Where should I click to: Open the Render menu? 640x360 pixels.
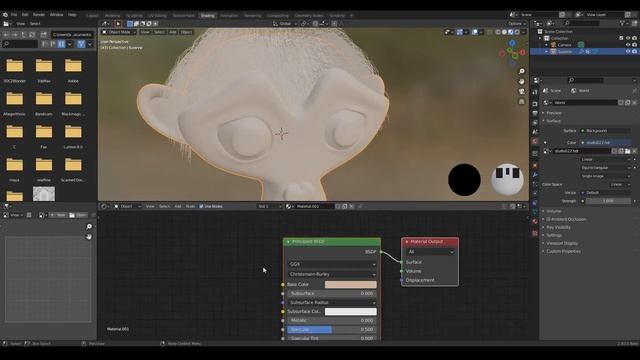39,14
